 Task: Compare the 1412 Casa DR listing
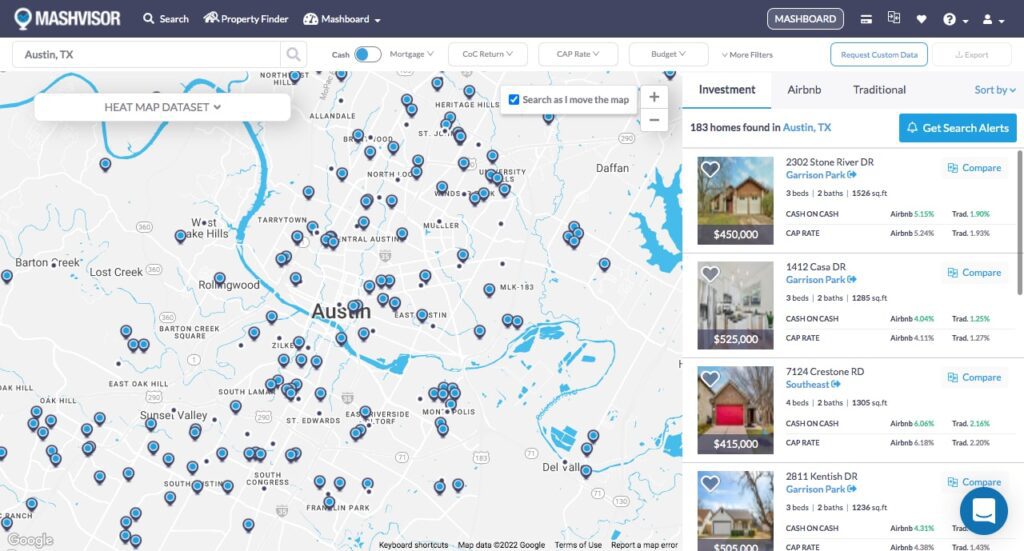[x=974, y=272]
